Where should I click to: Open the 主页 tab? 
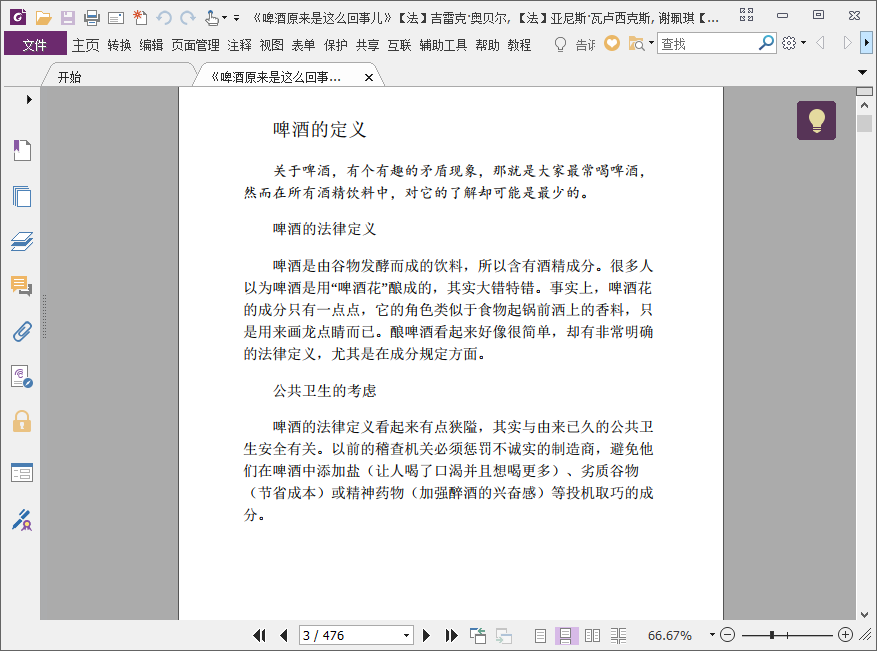86,45
